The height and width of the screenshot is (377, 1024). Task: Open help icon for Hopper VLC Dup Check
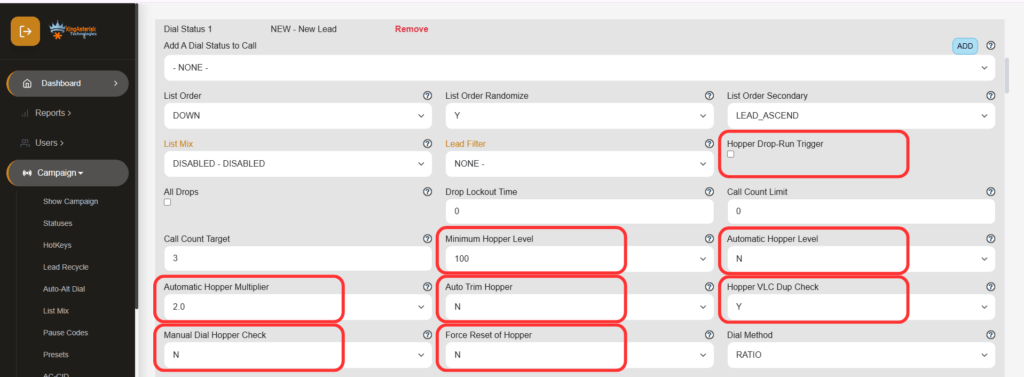(991, 287)
